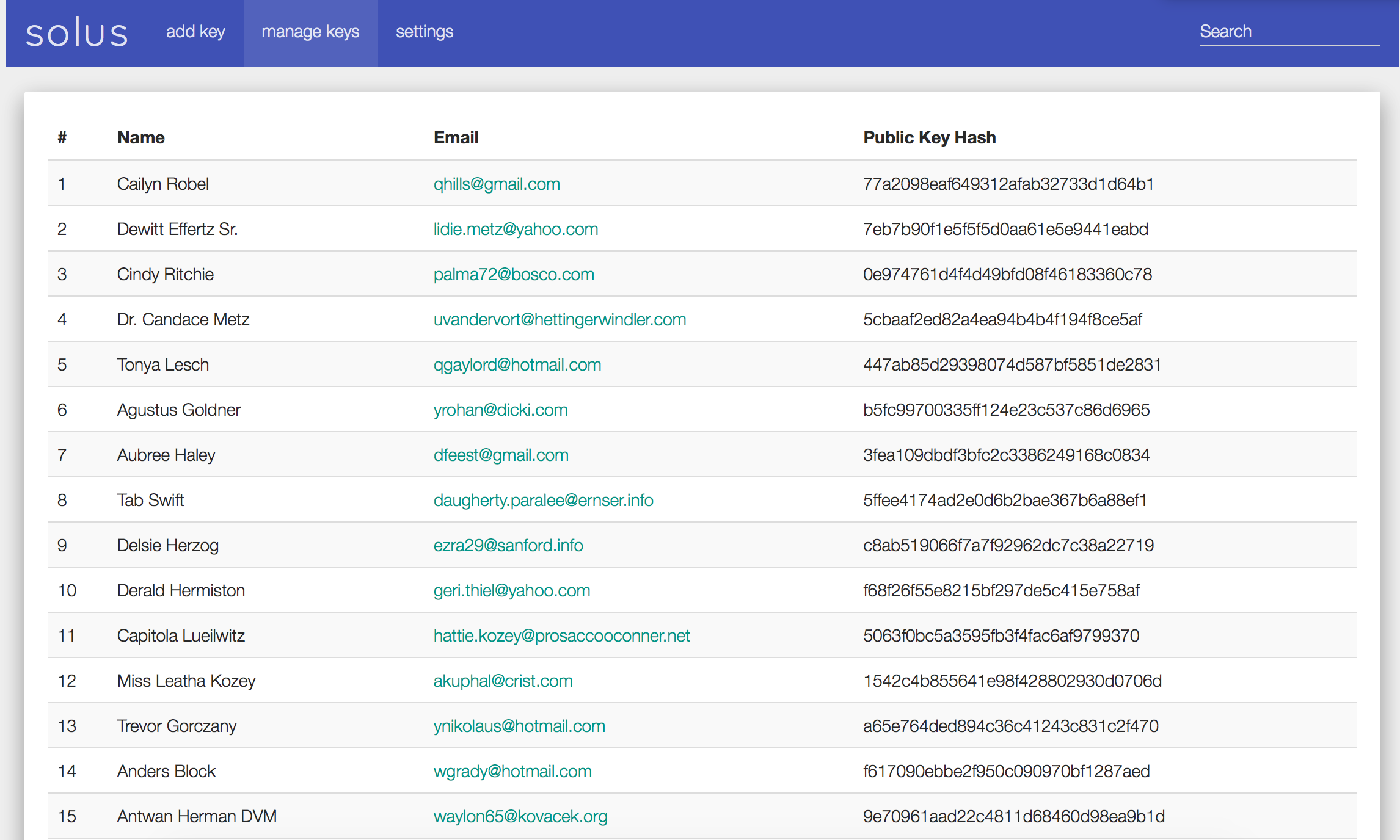Focus the Search input field

pos(1289,32)
